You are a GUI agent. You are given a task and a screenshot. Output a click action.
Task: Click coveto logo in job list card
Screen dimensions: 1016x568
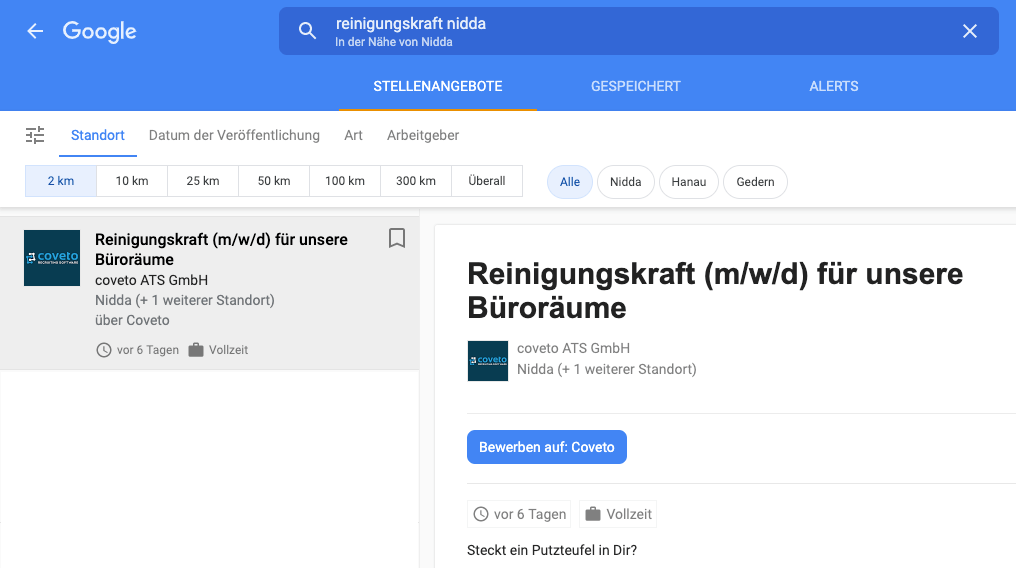[x=52, y=258]
